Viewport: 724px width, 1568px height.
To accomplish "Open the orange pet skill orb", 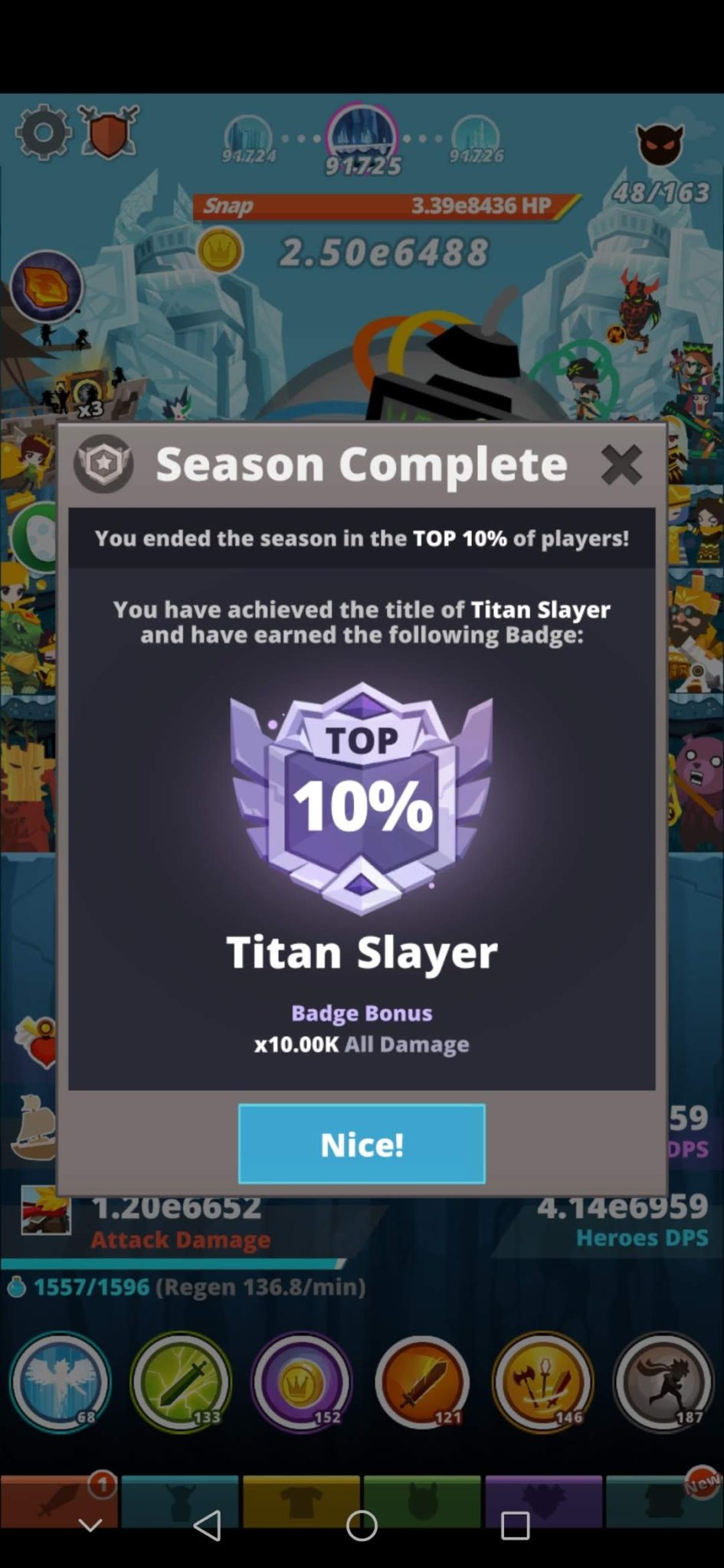I will (46, 286).
